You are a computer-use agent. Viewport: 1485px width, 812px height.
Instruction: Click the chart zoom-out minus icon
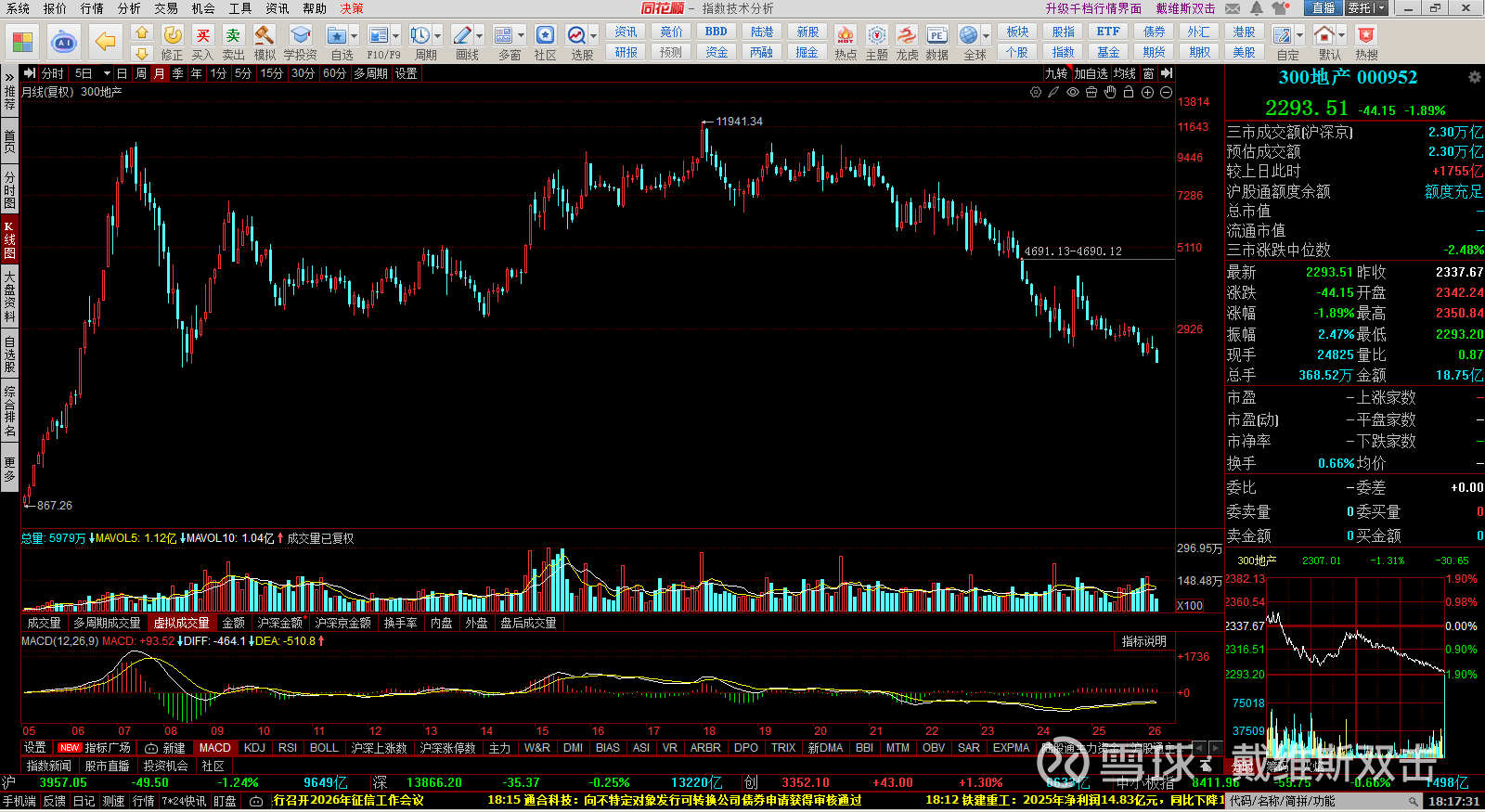[1166, 92]
